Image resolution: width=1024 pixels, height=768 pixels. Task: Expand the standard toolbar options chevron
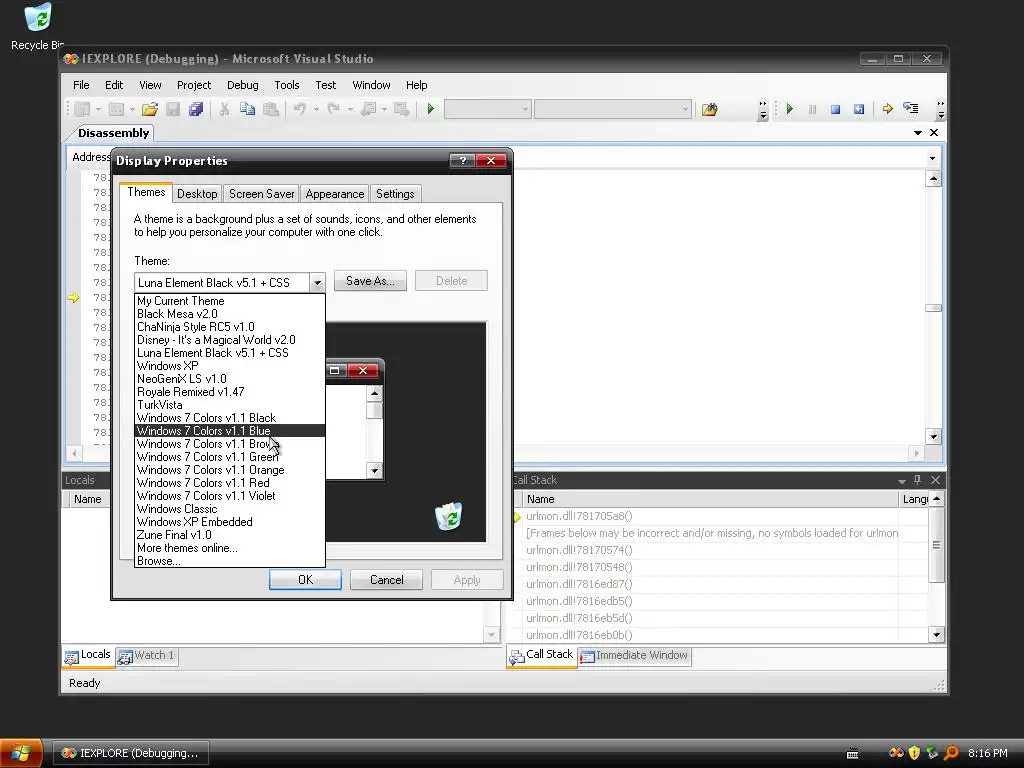point(763,110)
